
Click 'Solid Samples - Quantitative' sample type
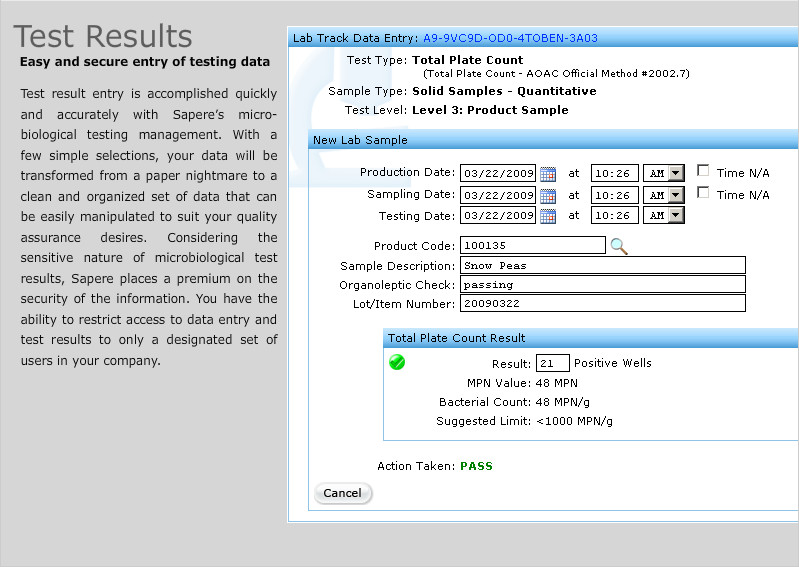click(504, 91)
